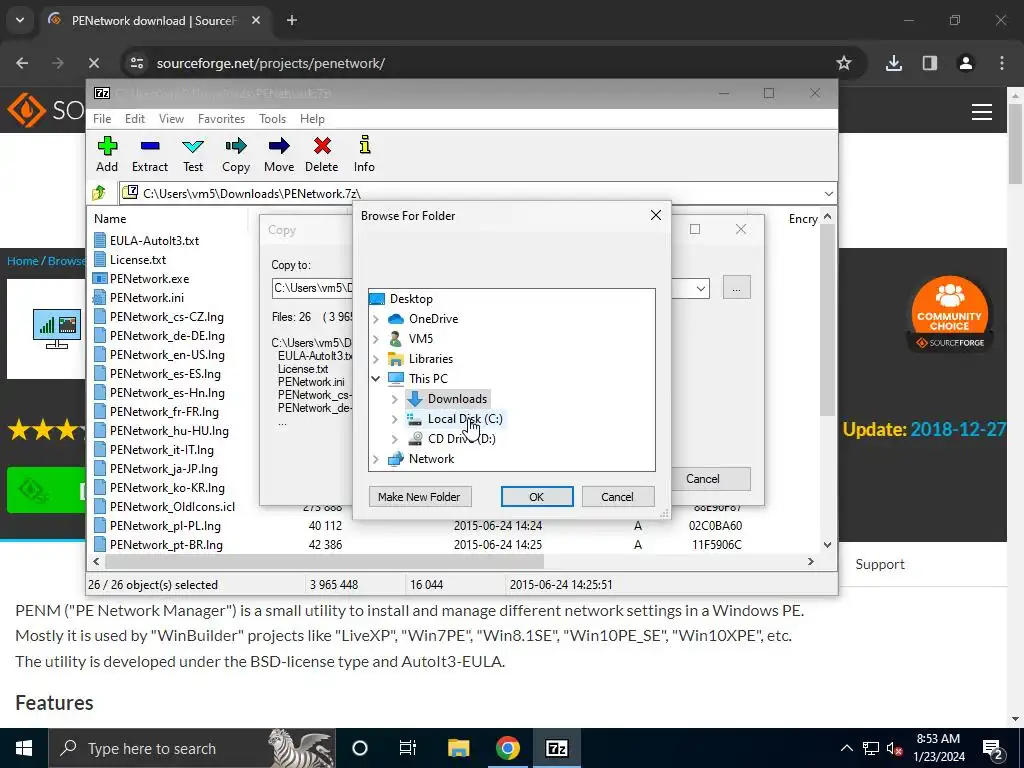Click the Test toolbar icon
The width and height of the screenshot is (1024, 768).
click(x=193, y=154)
